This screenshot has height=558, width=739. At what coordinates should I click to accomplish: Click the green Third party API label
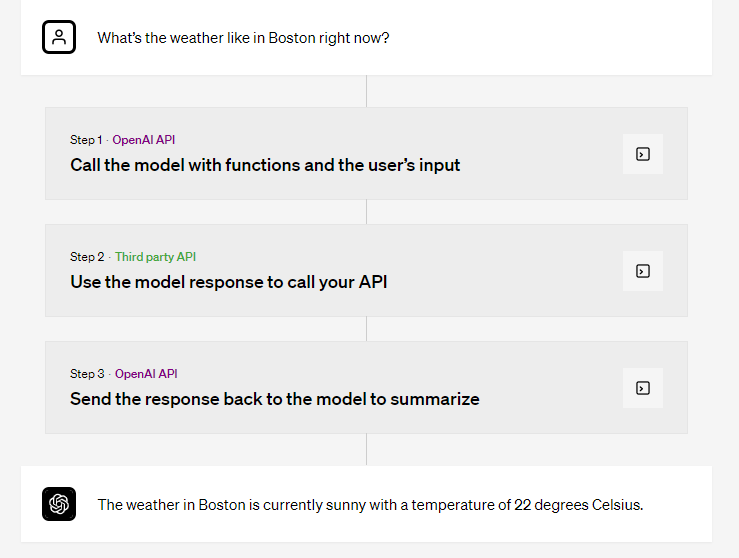click(x=155, y=257)
